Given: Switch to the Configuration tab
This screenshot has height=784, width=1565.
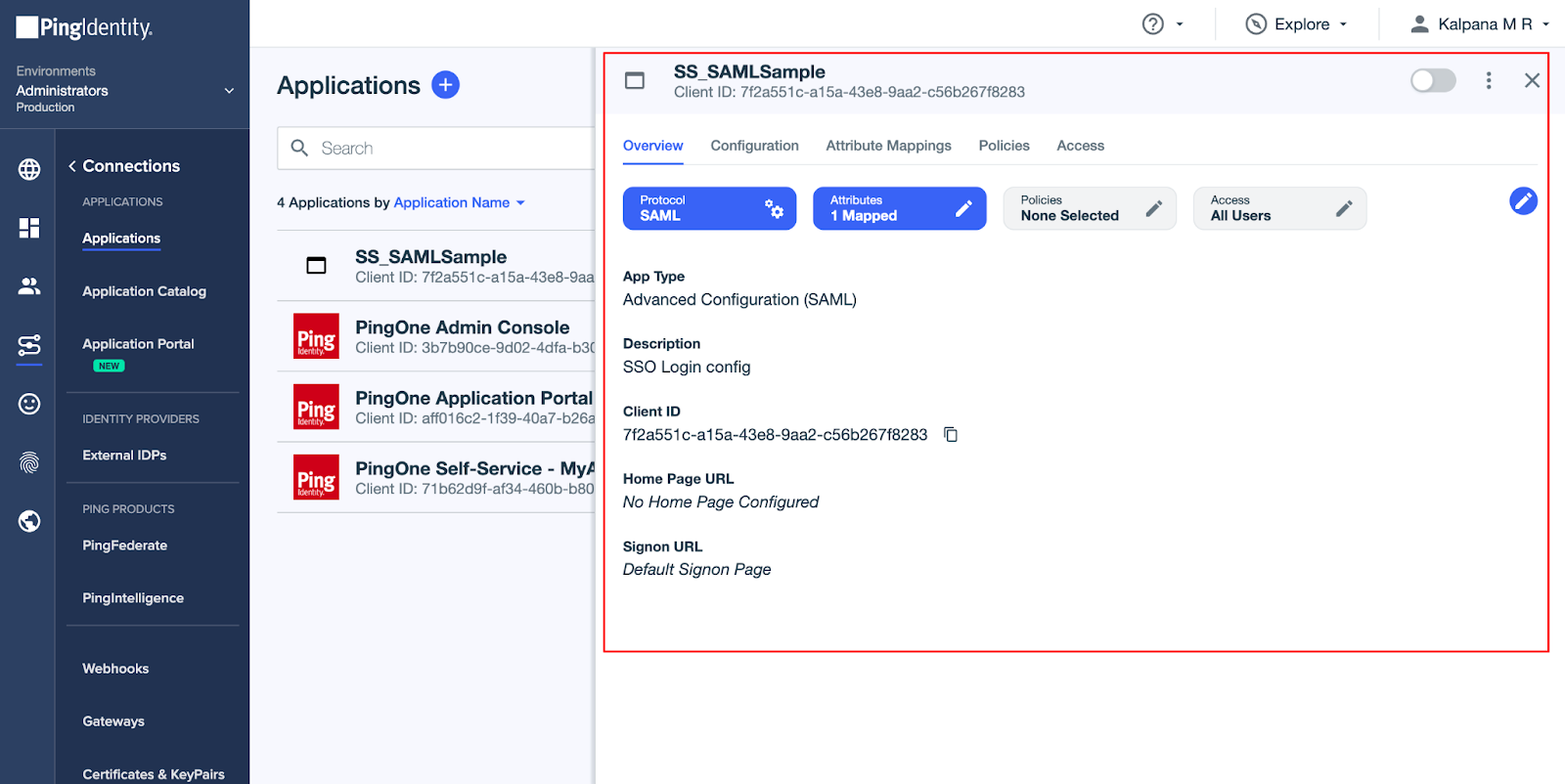Looking at the screenshot, I should click(754, 146).
